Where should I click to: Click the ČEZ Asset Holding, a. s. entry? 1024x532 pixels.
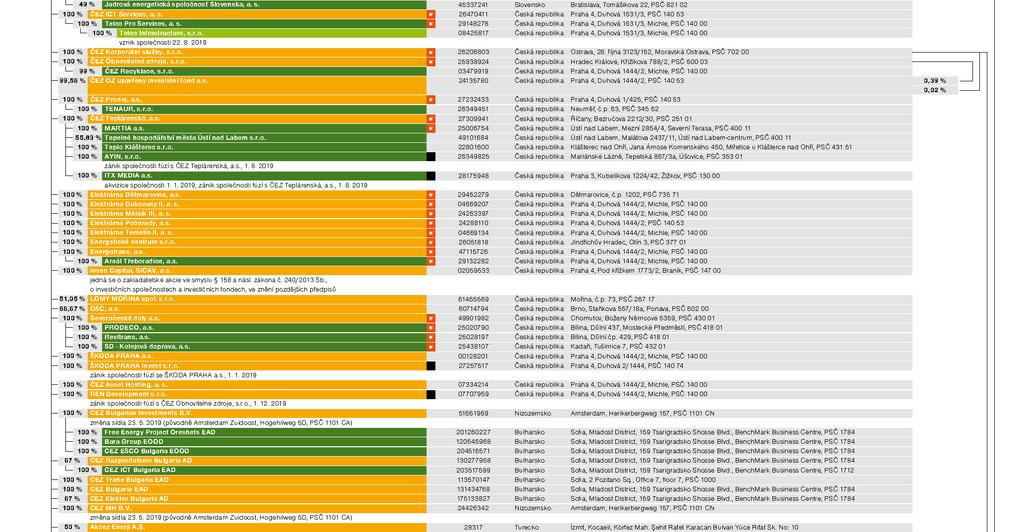(257, 384)
